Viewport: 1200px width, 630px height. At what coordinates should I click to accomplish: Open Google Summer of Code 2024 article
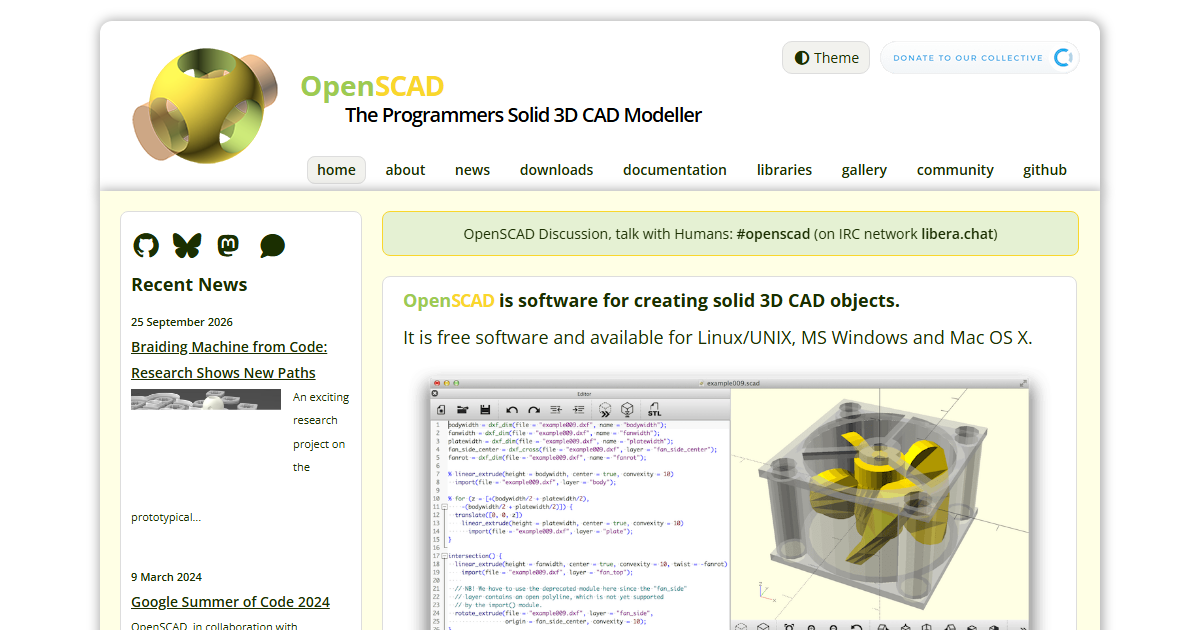point(230,602)
